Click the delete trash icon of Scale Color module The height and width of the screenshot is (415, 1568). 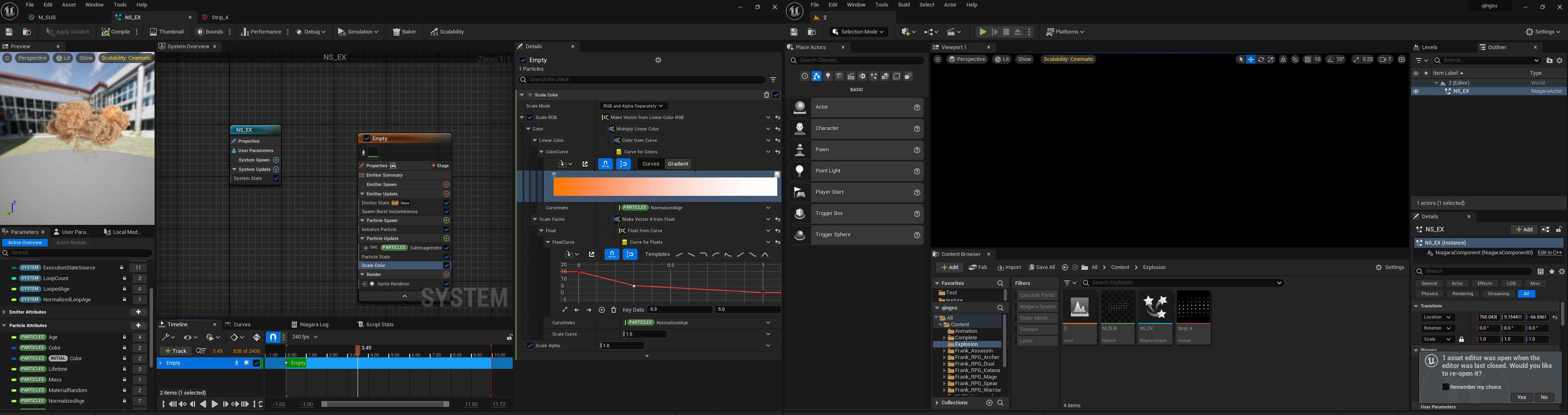pos(766,95)
